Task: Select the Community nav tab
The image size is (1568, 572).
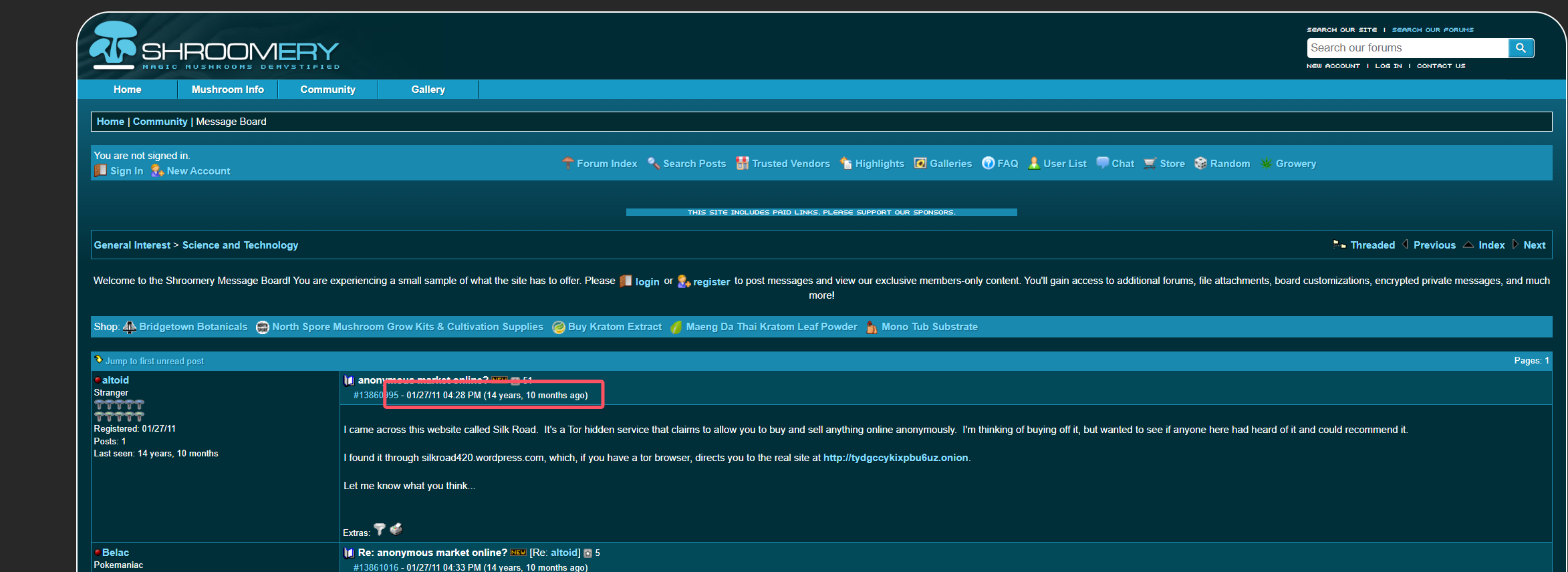Action: (328, 90)
